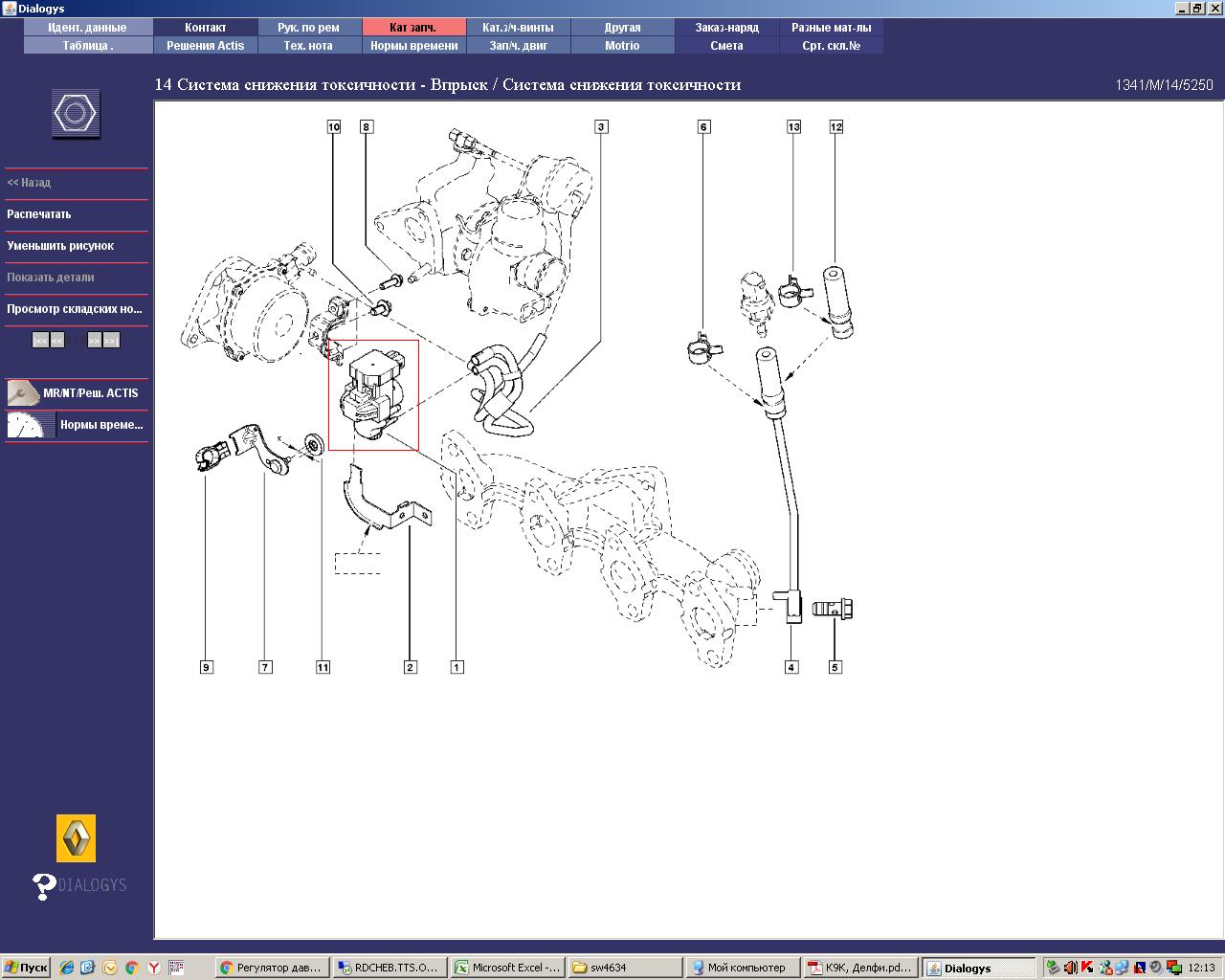Switch to Регулятор дав... Chrome taskbar window
The height and width of the screenshot is (980, 1225).
[x=273, y=968]
